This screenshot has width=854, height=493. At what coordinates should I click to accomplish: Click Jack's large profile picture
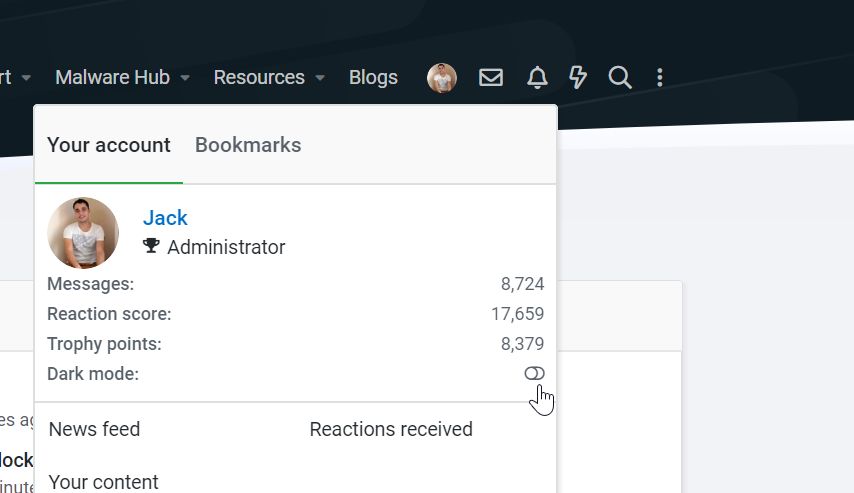click(83, 233)
